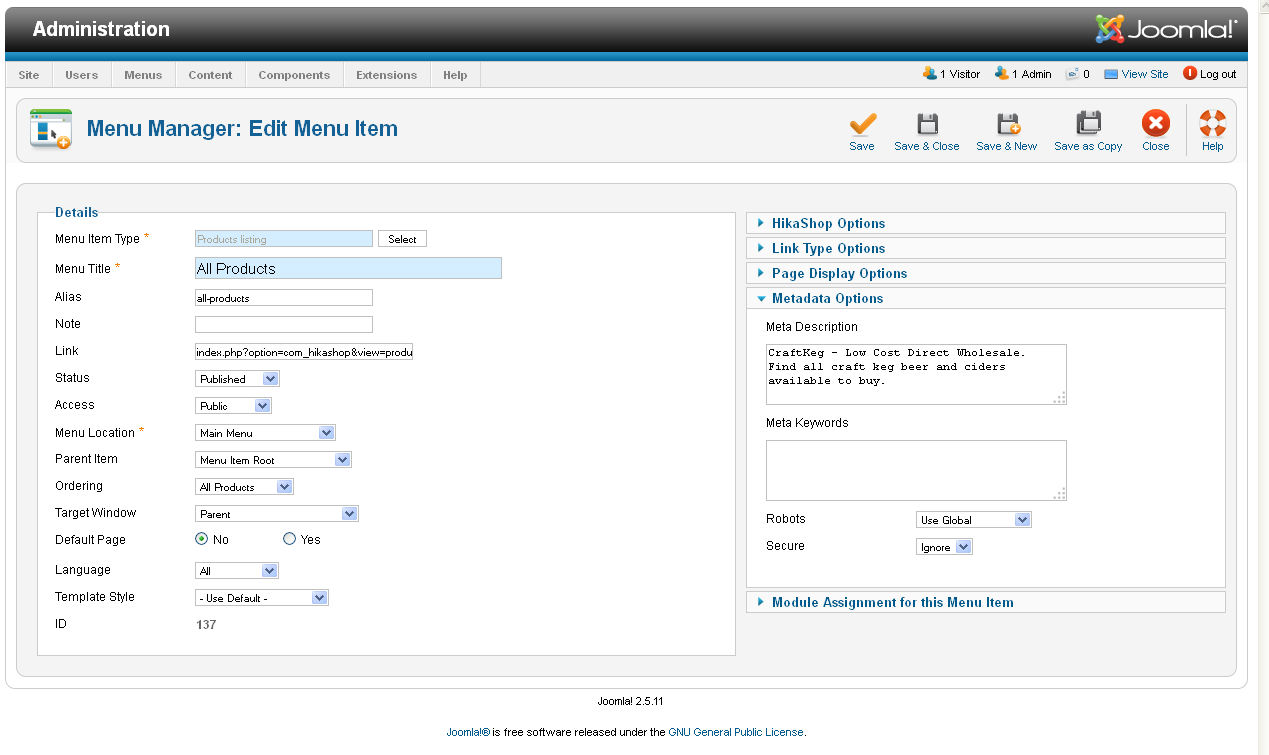Click the Log out red icon

pyautogui.click(x=1190, y=73)
